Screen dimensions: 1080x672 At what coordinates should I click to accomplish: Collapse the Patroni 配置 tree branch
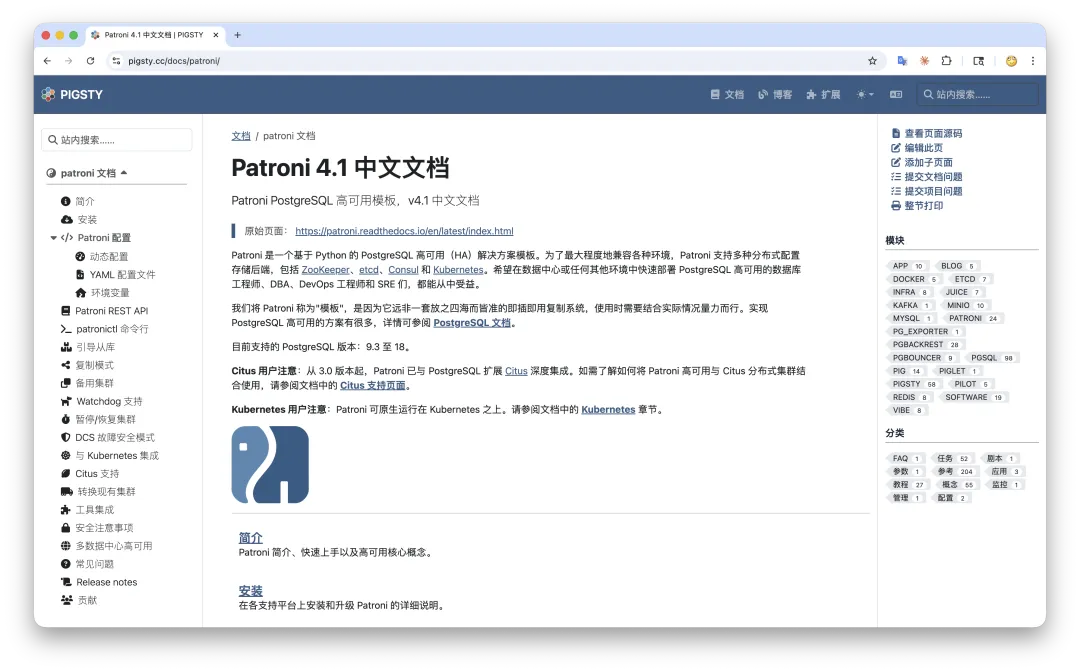click(x=55, y=237)
